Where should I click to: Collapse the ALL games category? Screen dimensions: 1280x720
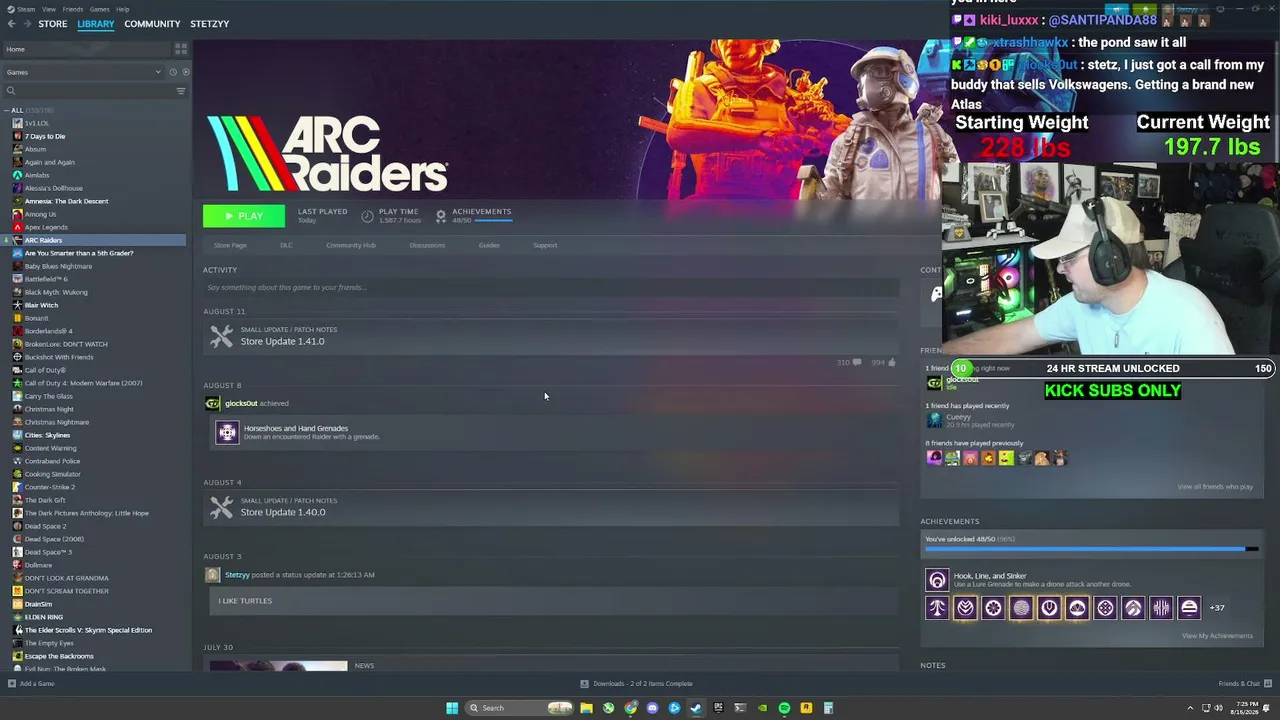(x=6, y=110)
